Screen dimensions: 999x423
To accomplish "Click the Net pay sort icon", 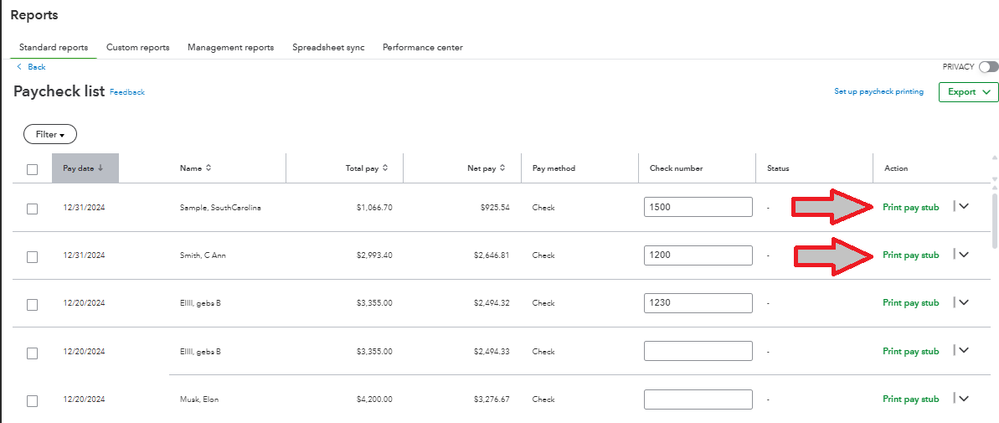I will pos(503,168).
